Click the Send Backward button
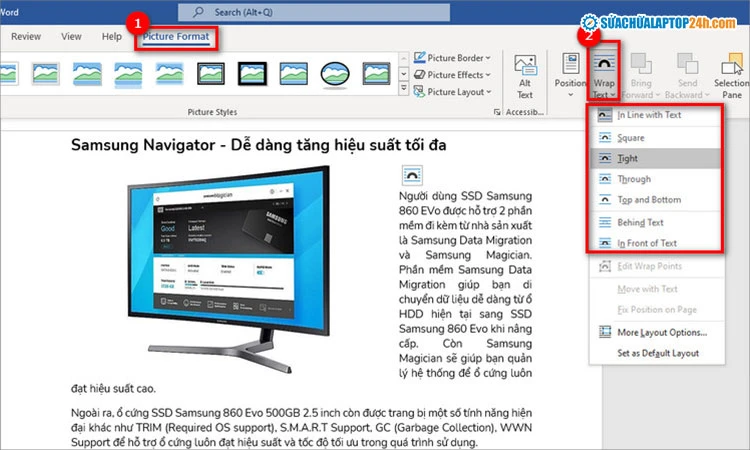 click(687, 77)
